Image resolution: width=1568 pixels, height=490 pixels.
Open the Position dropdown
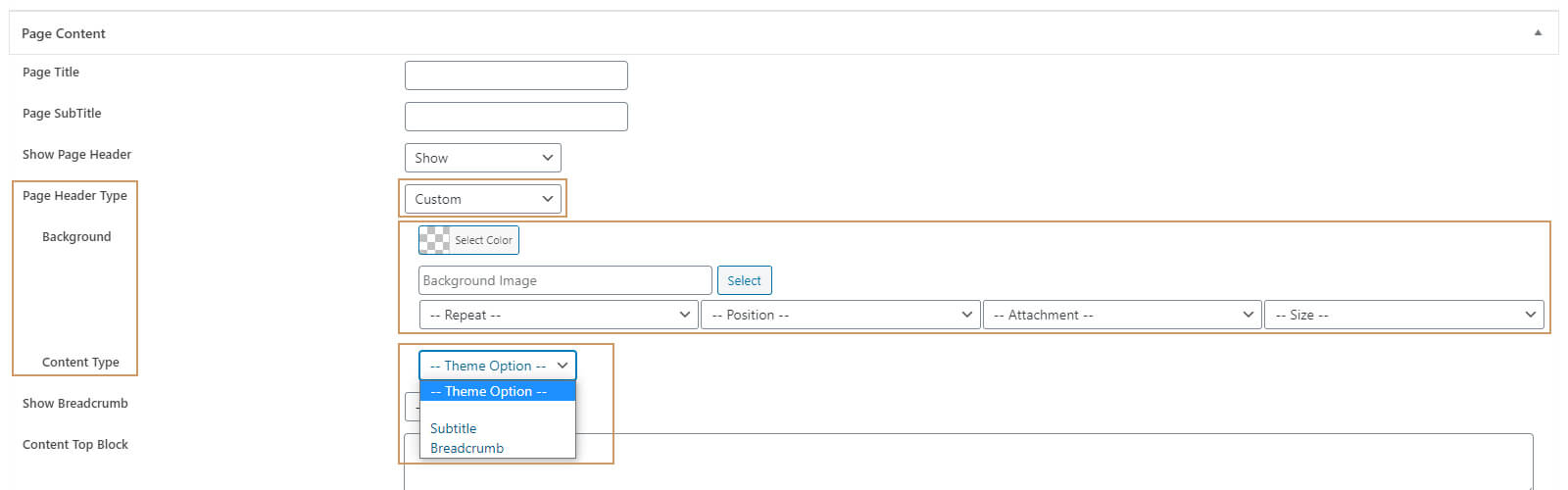point(840,315)
